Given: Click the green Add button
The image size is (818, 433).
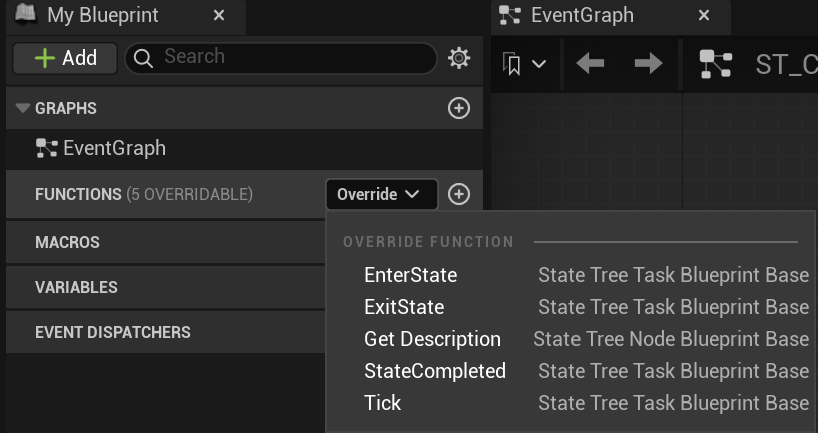Looking at the screenshot, I should [65, 58].
